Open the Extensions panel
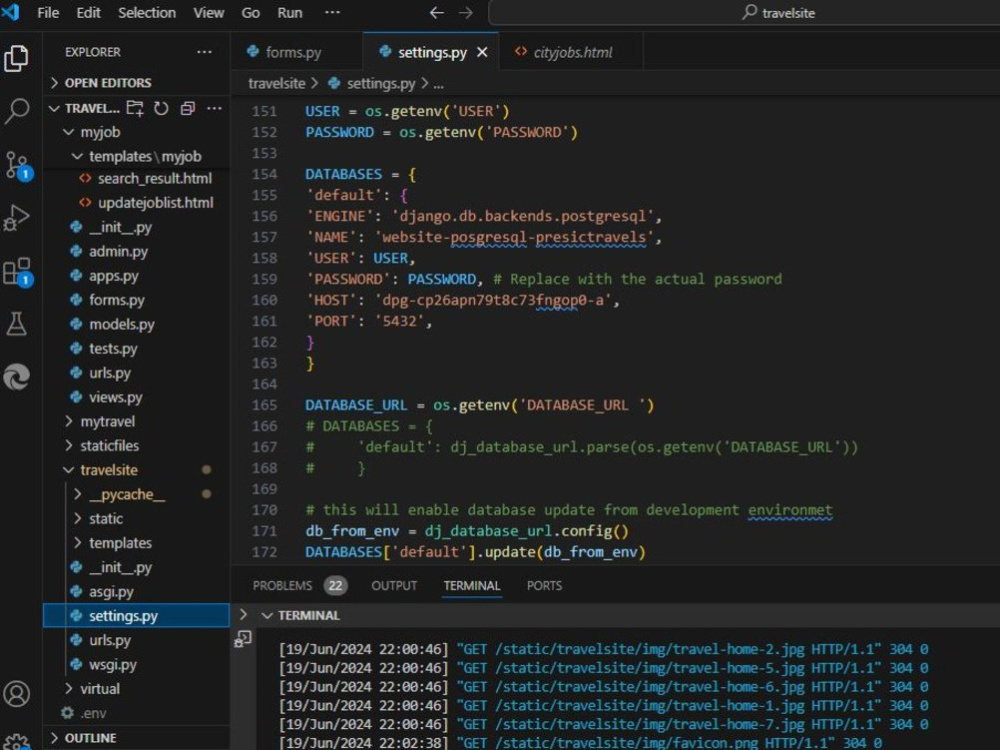 [18, 270]
